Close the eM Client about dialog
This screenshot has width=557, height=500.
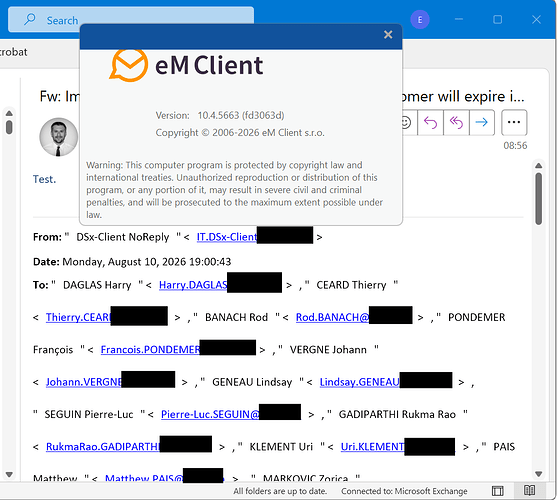[388, 34]
